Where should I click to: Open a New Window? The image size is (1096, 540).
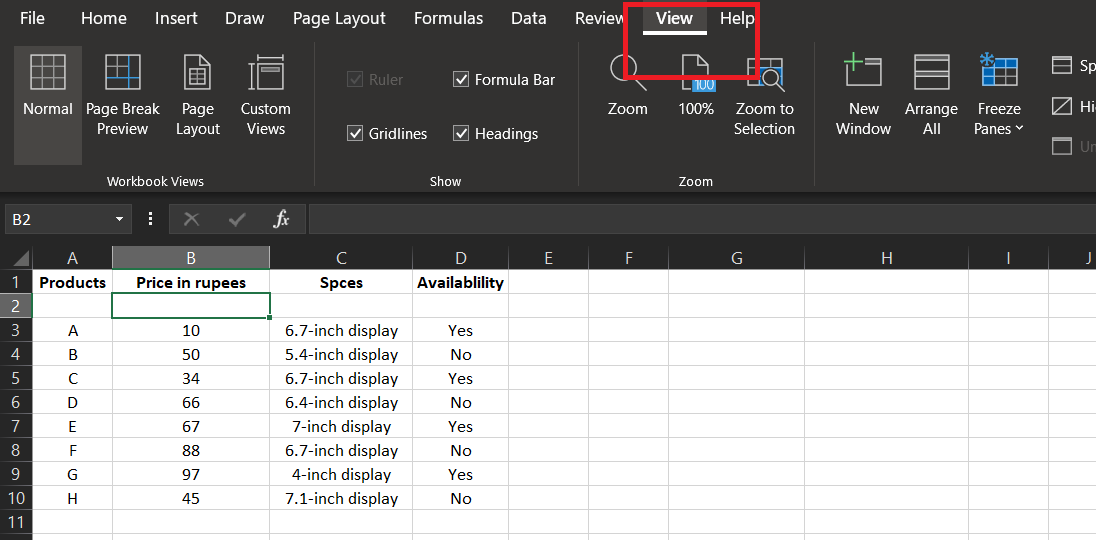coord(863,96)
